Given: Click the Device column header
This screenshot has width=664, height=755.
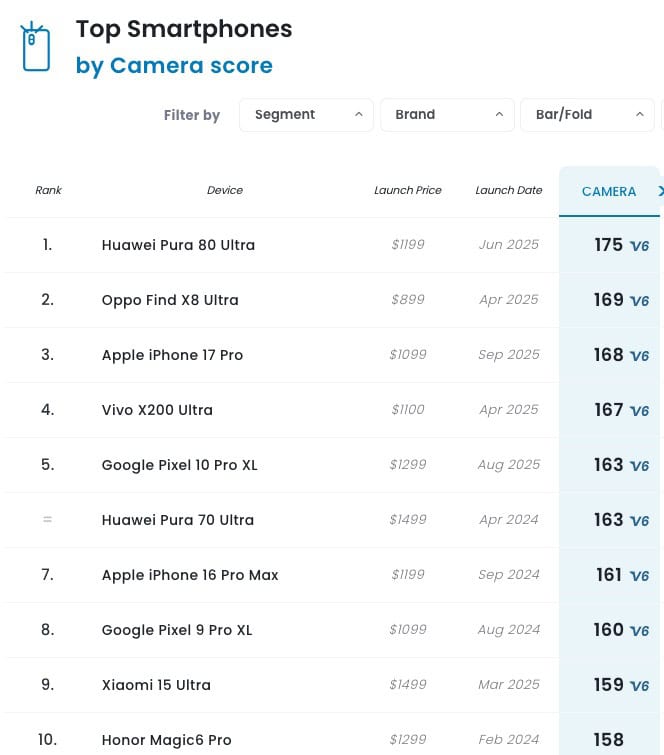Looking at the screenshot, I should (225, 190).
